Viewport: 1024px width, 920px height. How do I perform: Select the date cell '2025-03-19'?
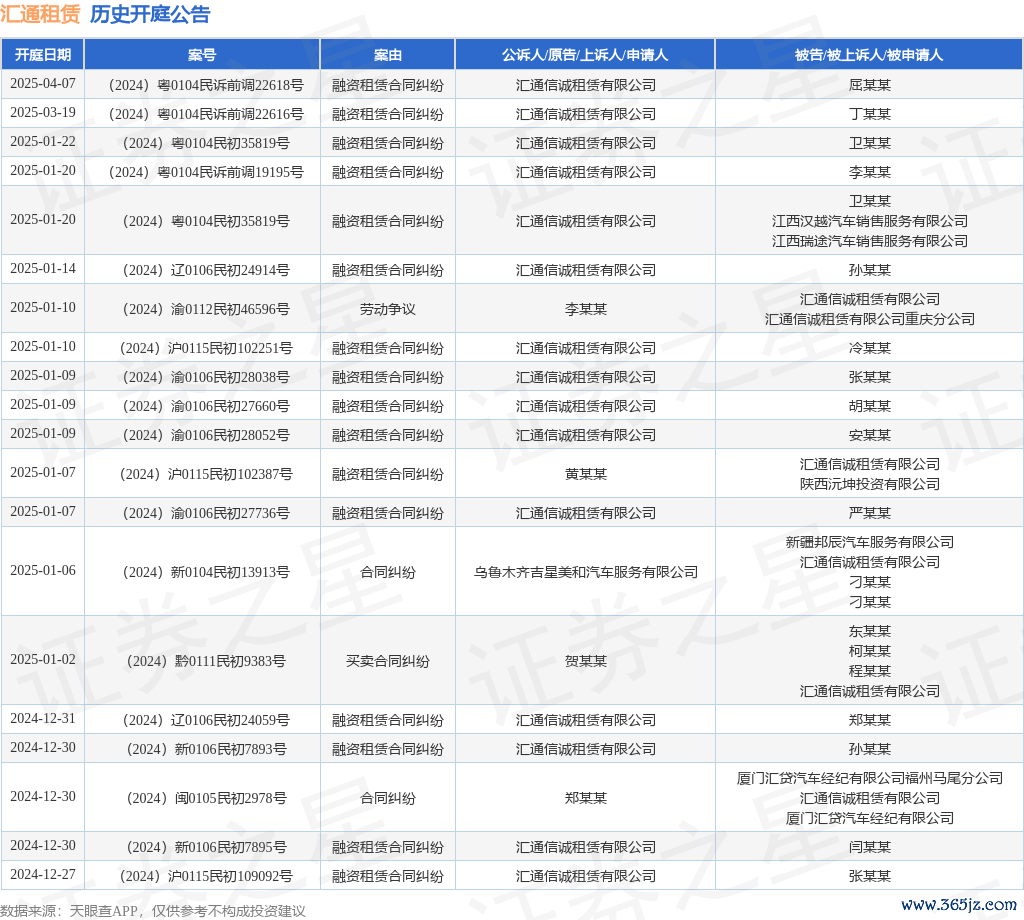[x=43, y=112]
